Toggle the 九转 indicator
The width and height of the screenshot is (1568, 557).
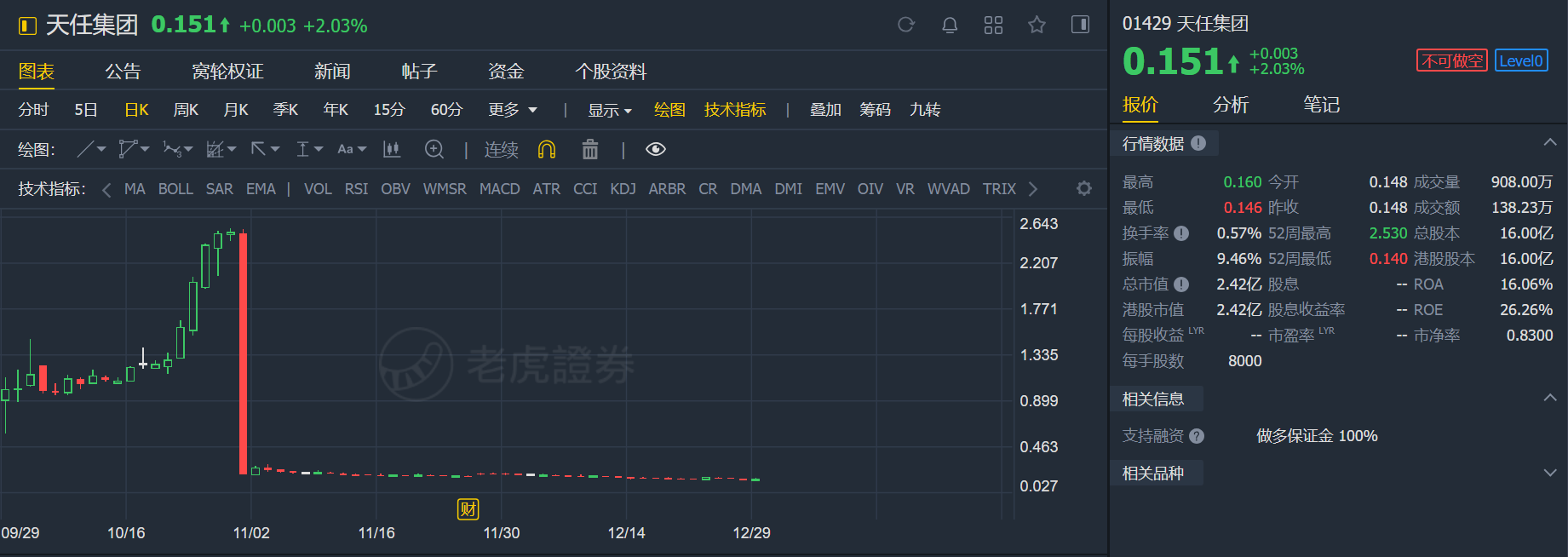tap(925, 110)
